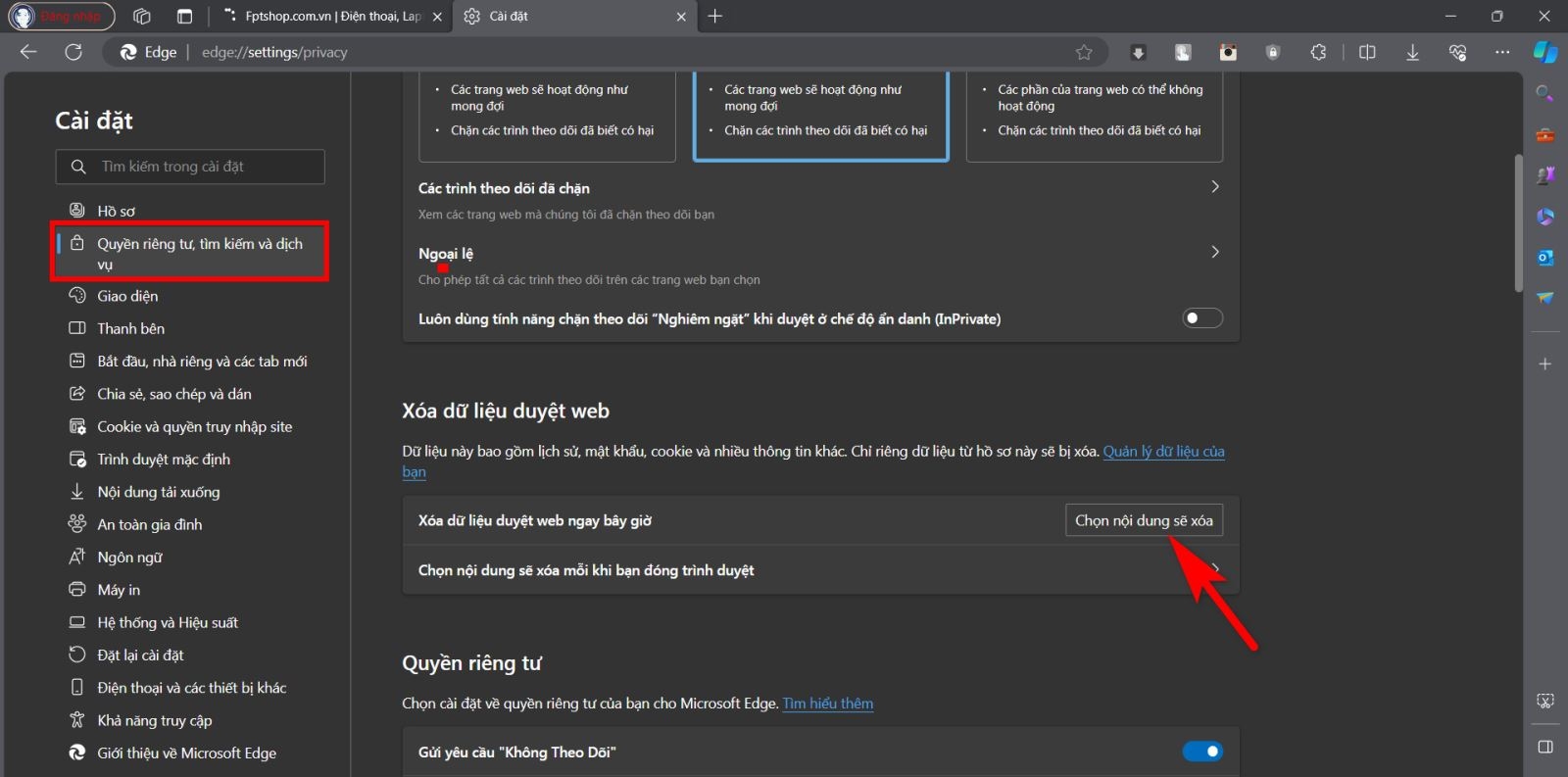Open Outlook in the sidebar
1568x777 pixels.
click(1545, 257)
